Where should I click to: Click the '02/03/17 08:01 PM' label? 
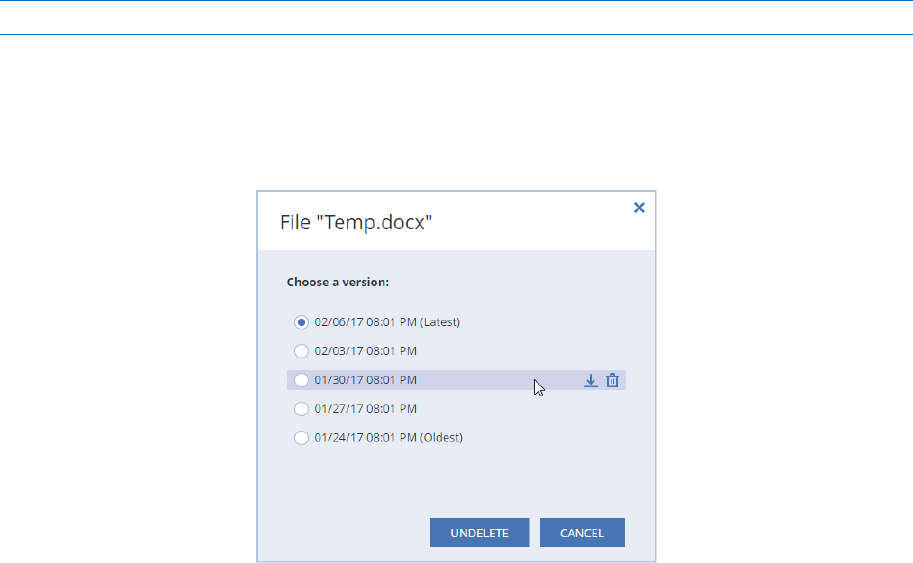[x=366, y=351]
